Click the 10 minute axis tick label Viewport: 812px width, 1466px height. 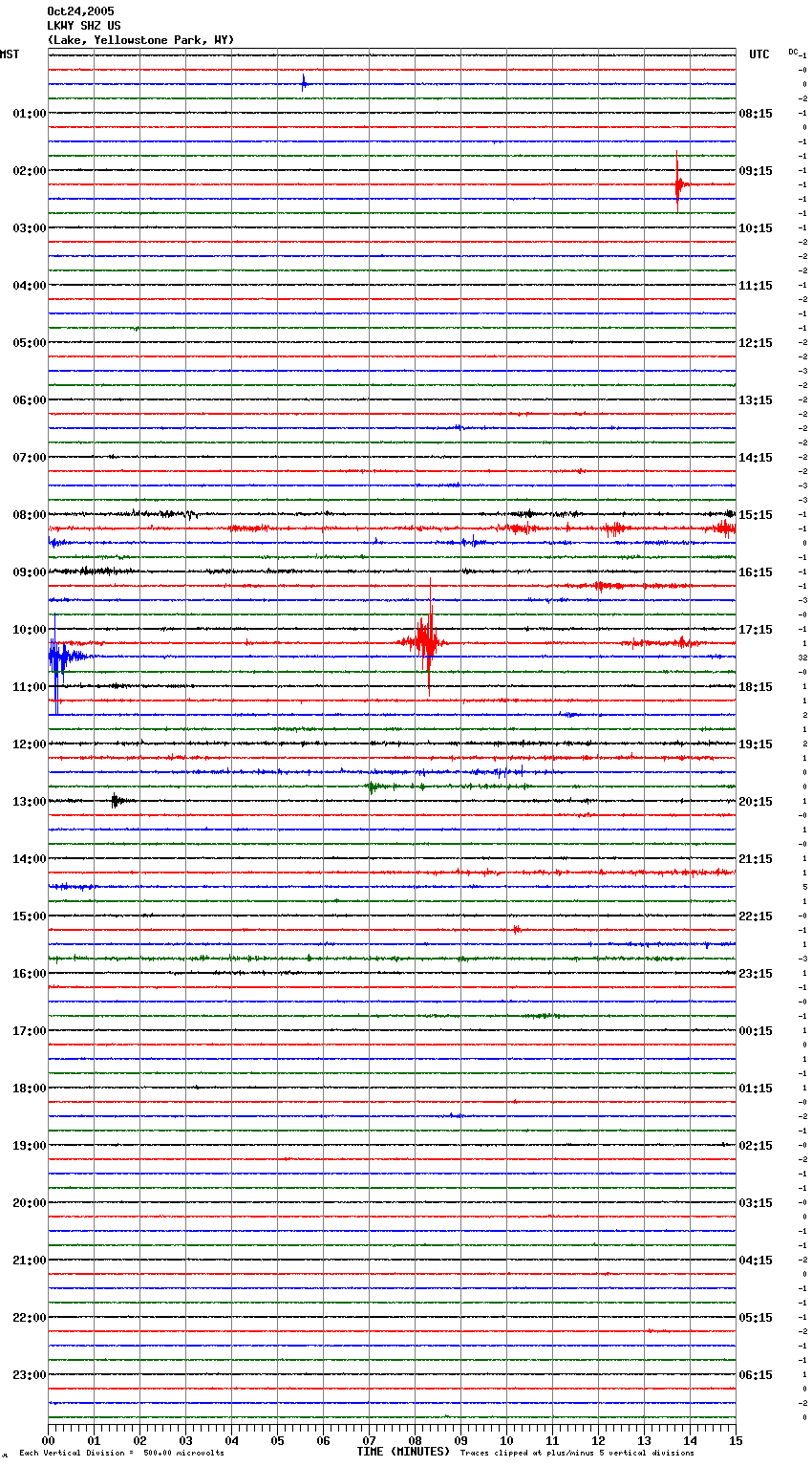[x=506, y=1440]
